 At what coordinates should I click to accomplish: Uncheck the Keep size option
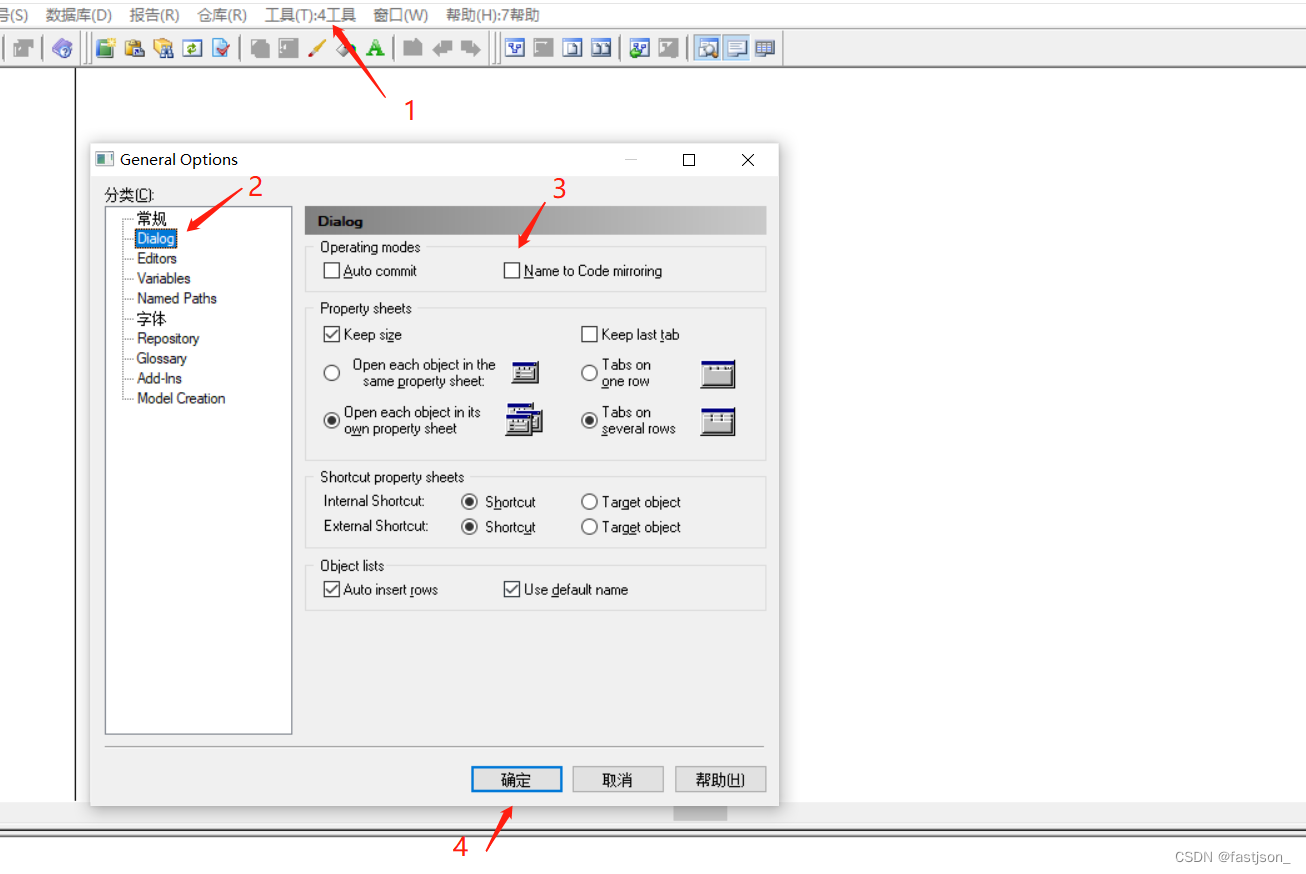coord(331,334)
